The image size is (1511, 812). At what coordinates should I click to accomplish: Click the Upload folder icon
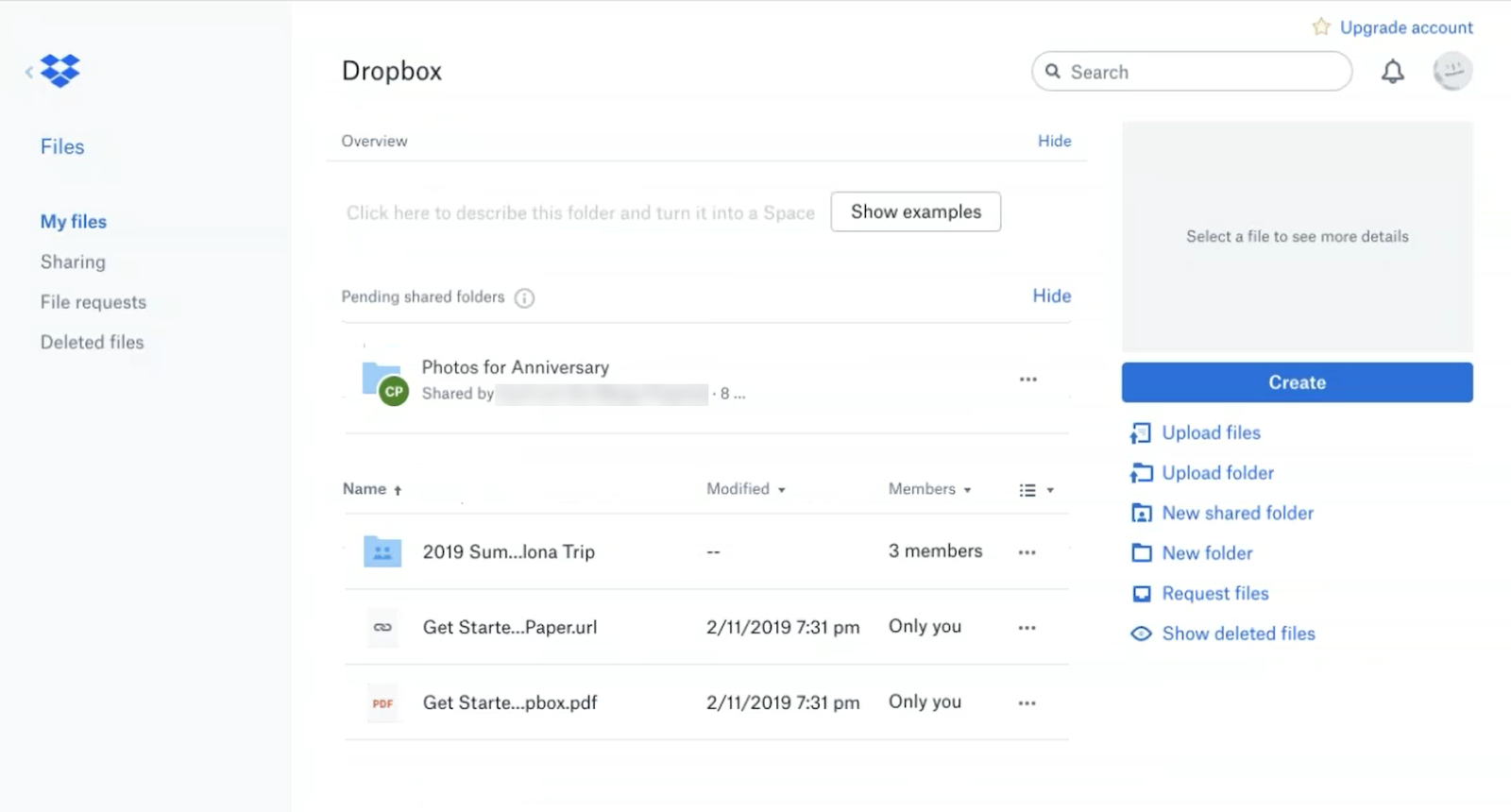pos(1142,473)
